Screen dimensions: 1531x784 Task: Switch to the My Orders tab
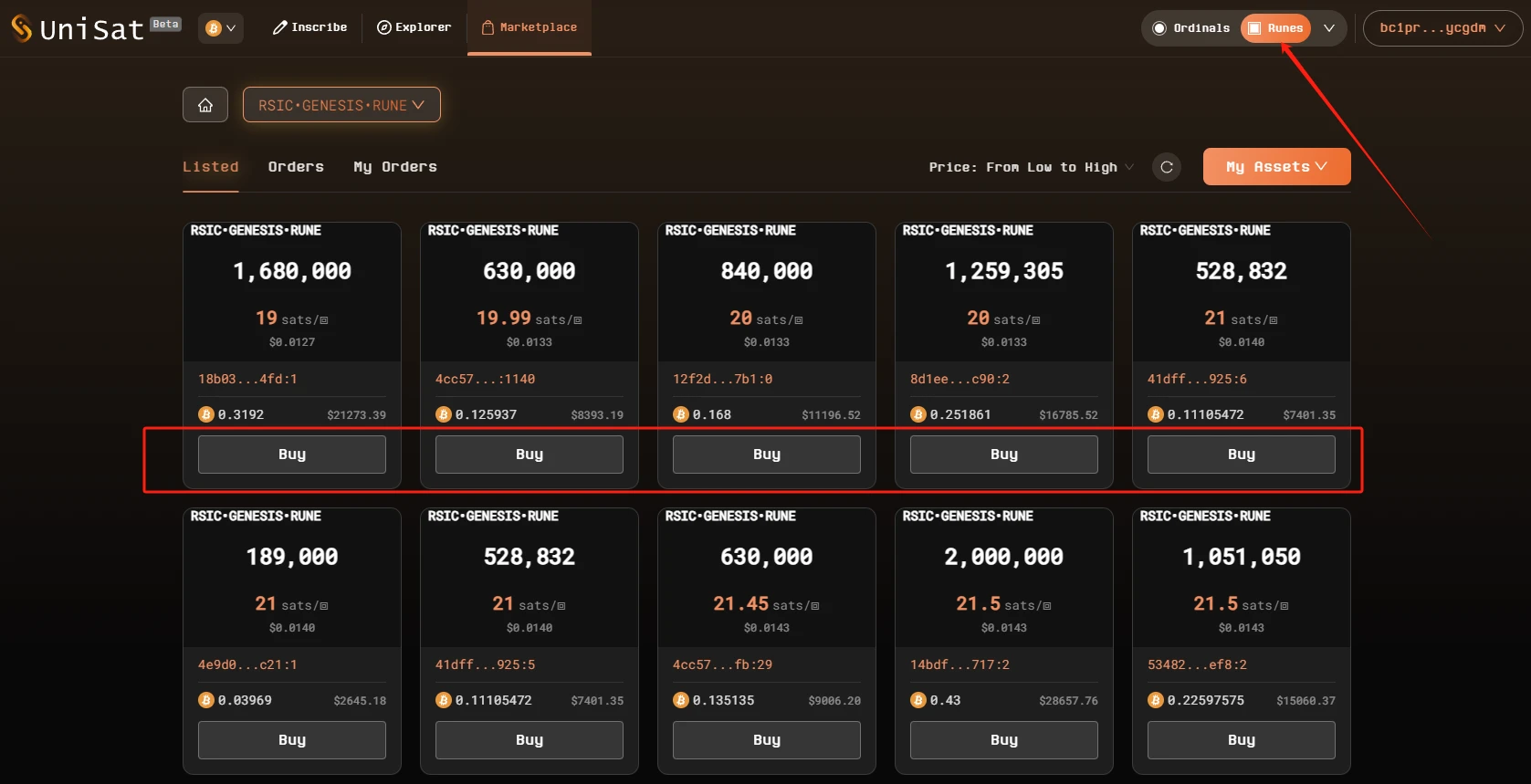coord(395,167)
